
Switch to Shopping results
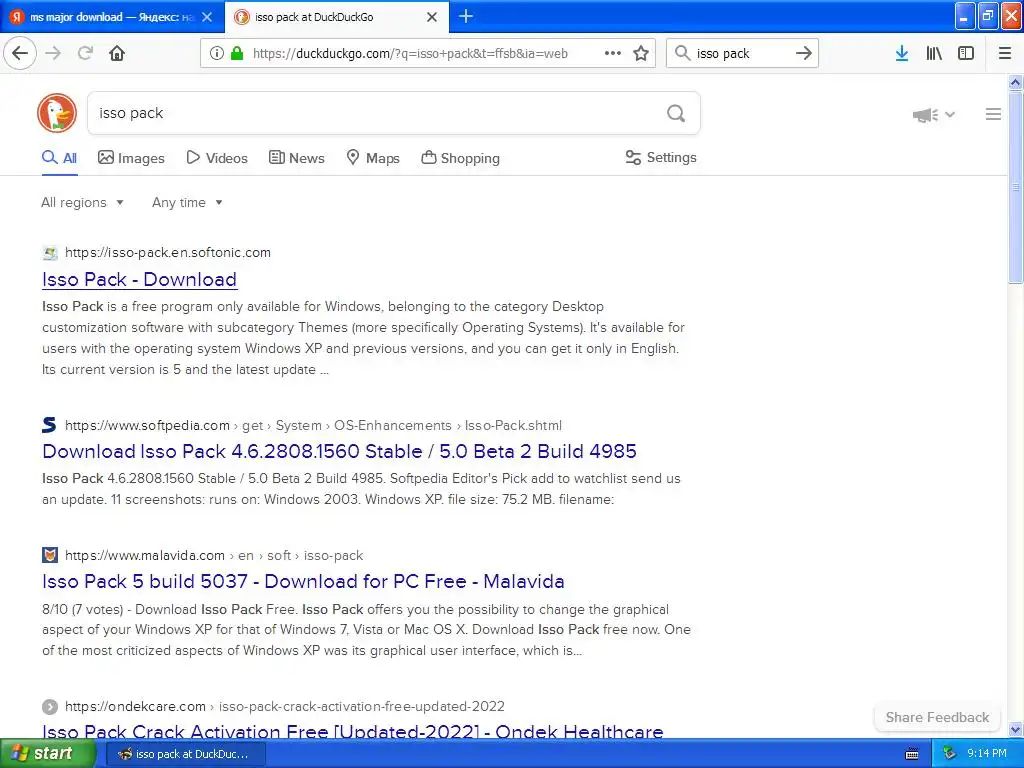pyautogui.click(x=460, y=158)
